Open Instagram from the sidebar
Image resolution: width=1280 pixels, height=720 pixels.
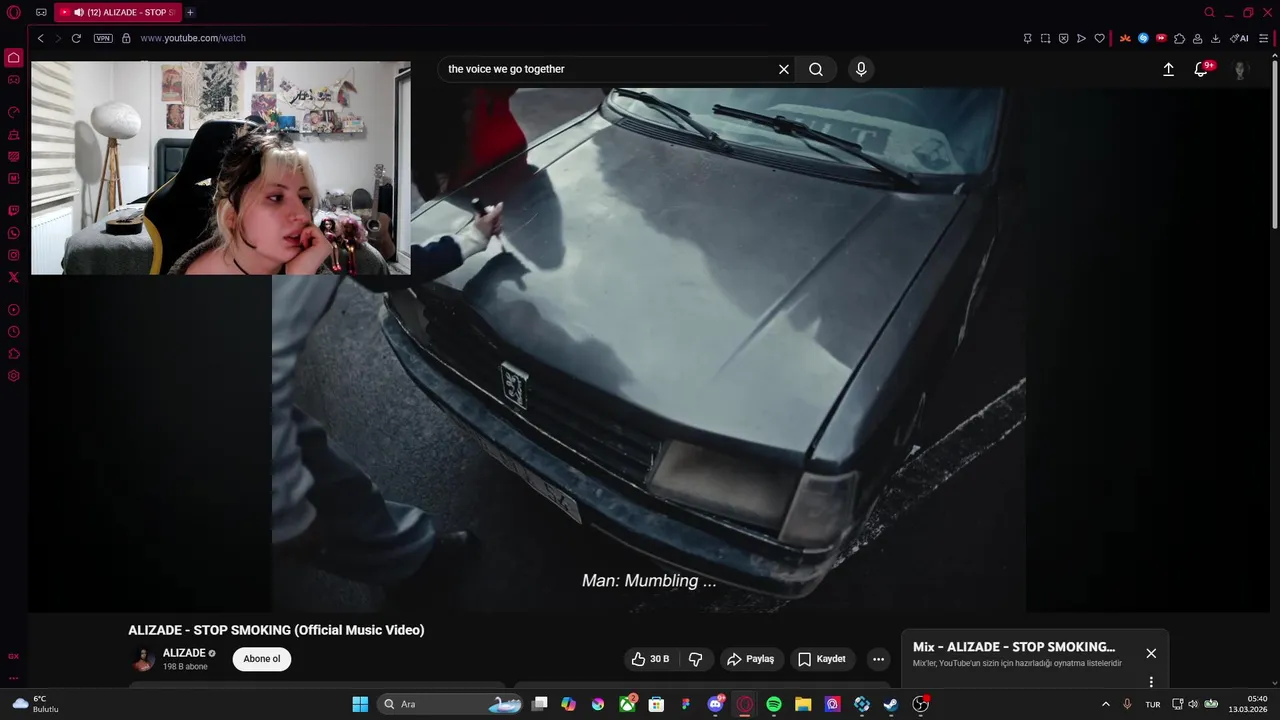click(x=14, y=255)
